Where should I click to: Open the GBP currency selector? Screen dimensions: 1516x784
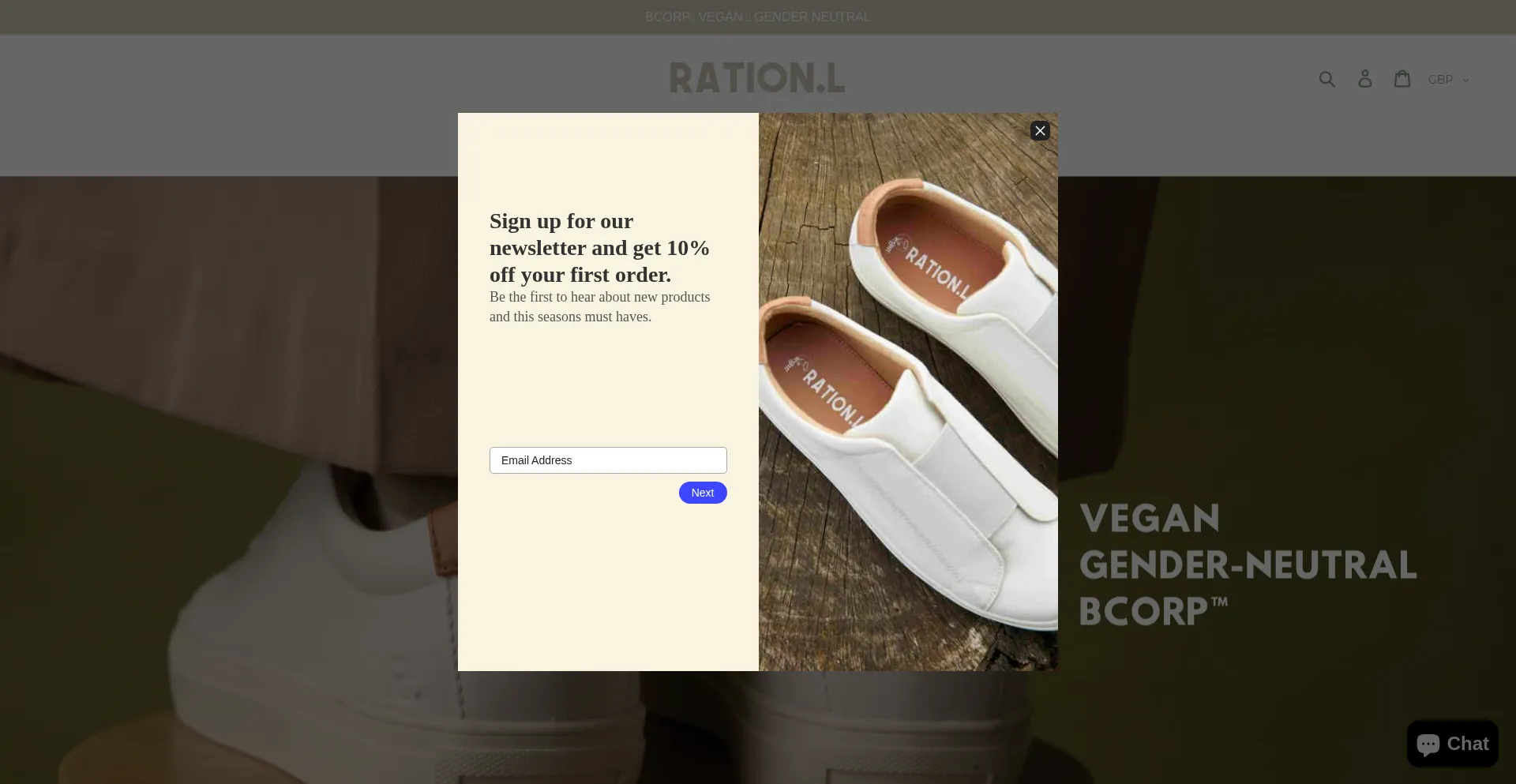pyautogui.click(x=1448, y=80)
